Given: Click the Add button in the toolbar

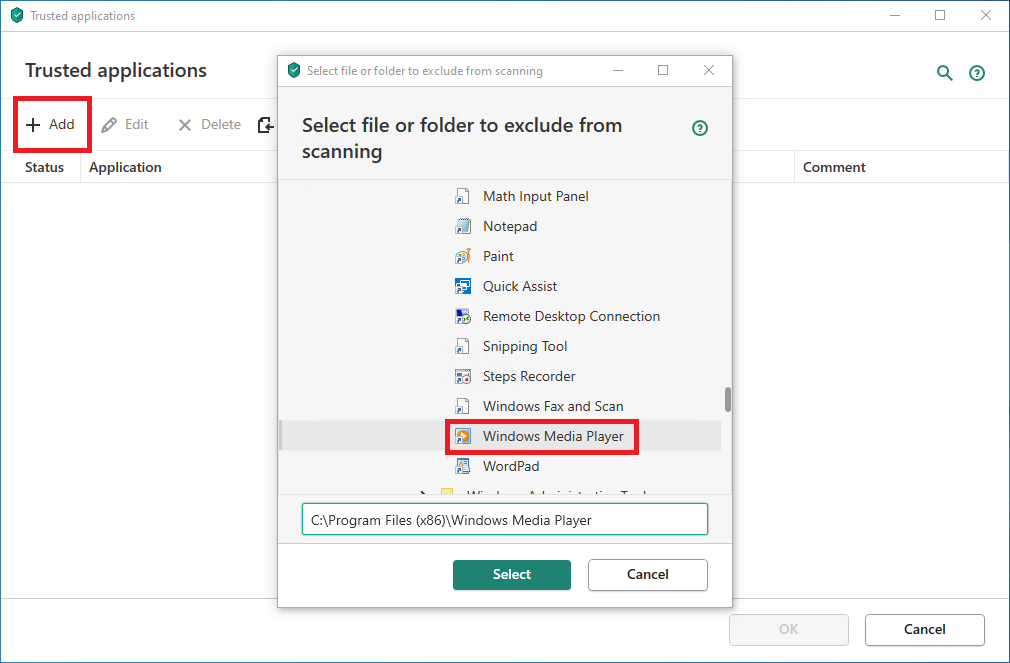Looking at the screenshot, I should pos(51,125).
